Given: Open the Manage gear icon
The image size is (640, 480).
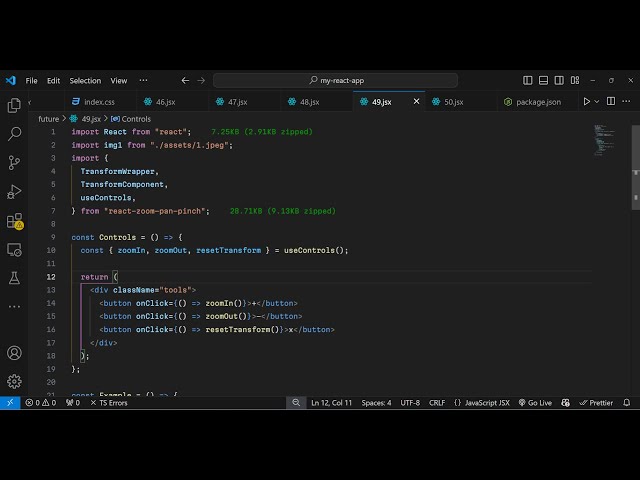Looking at the screenshot, I should coord(14,381).
